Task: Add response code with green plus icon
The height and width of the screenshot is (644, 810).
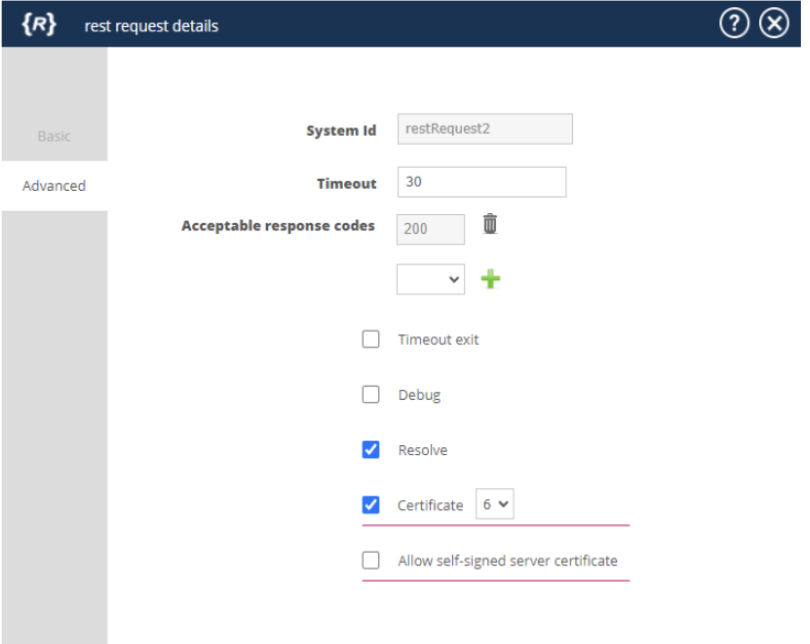Action: [490, 279]
